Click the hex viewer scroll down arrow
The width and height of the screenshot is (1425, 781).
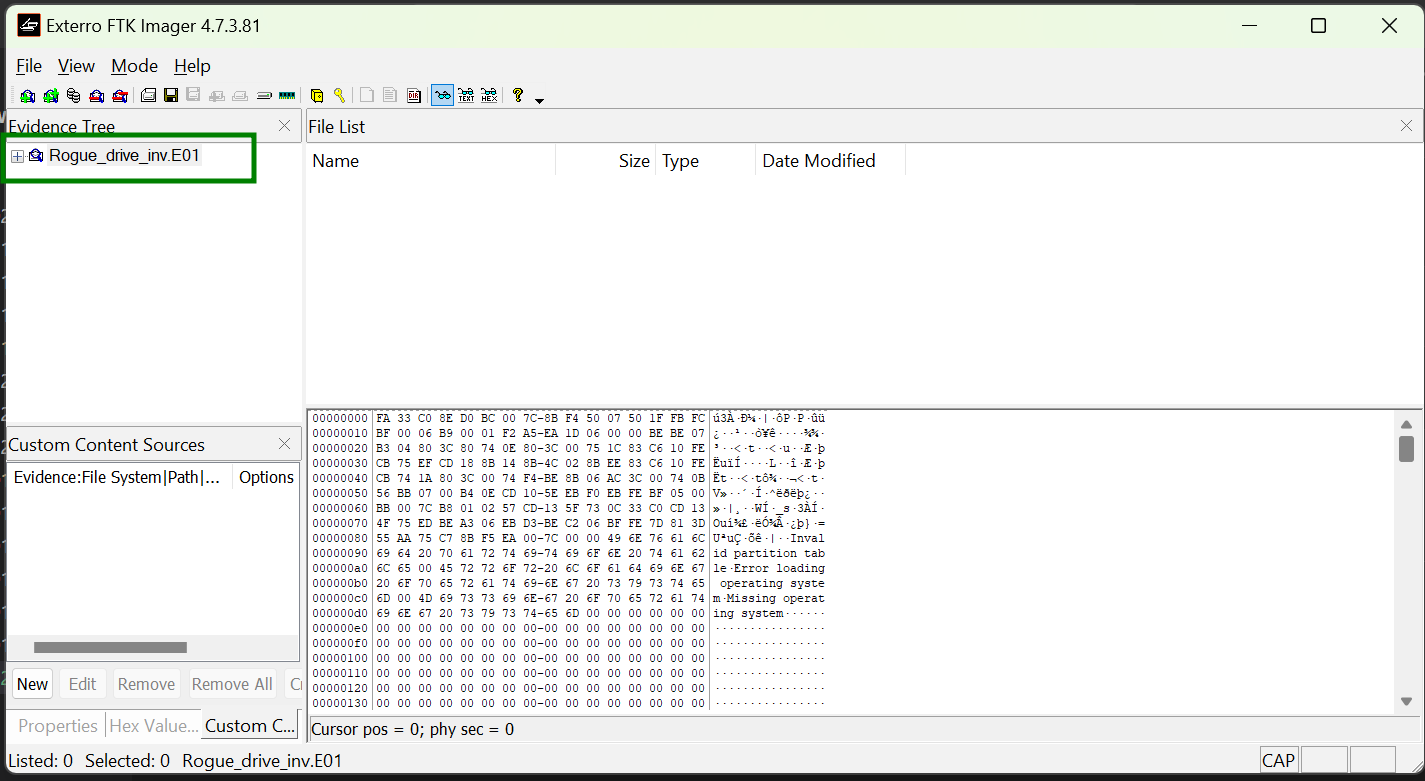click(1406, 702)
